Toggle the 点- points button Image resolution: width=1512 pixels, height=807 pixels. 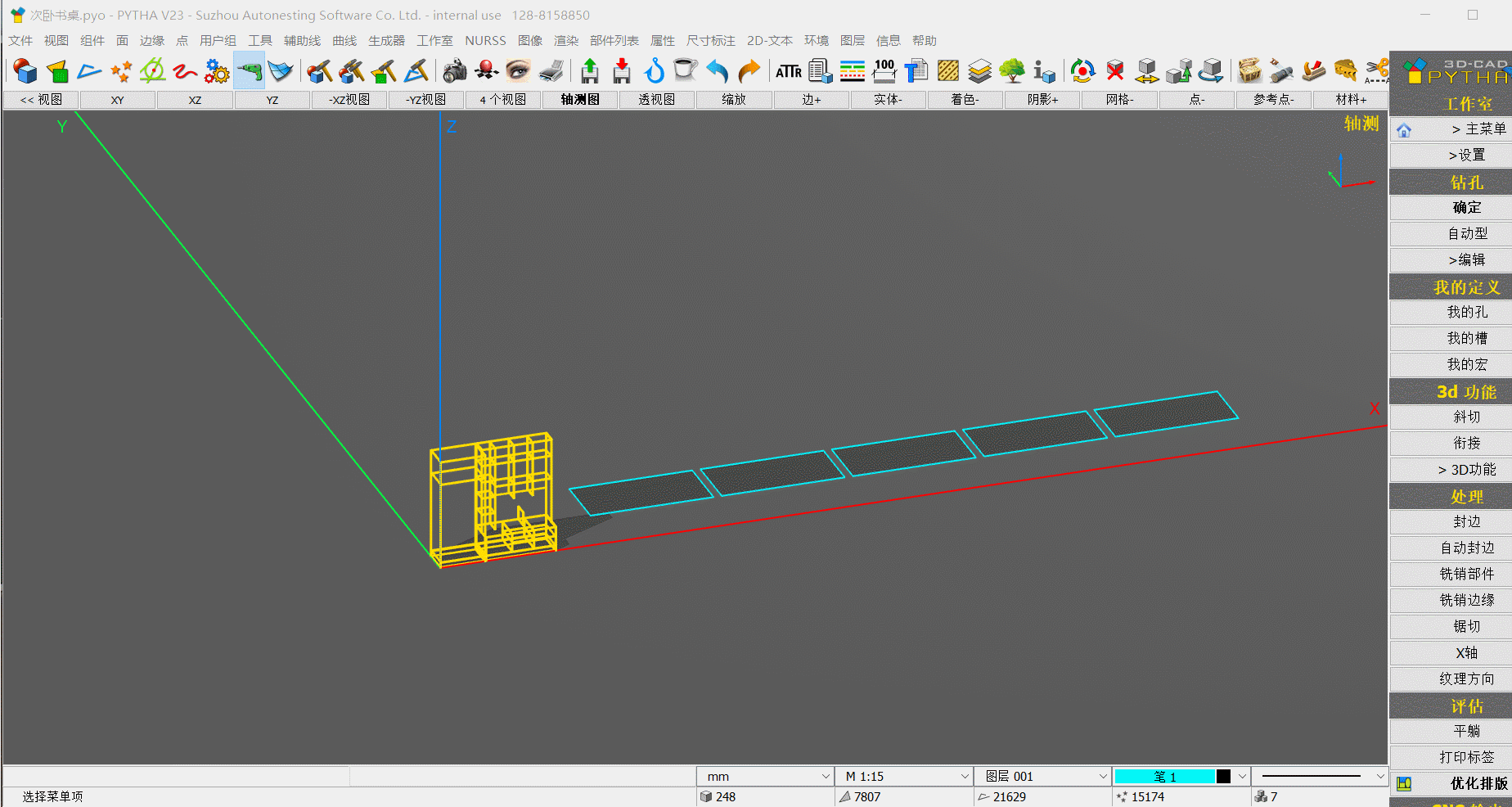pyautogui.click(x=1197, y=100)
